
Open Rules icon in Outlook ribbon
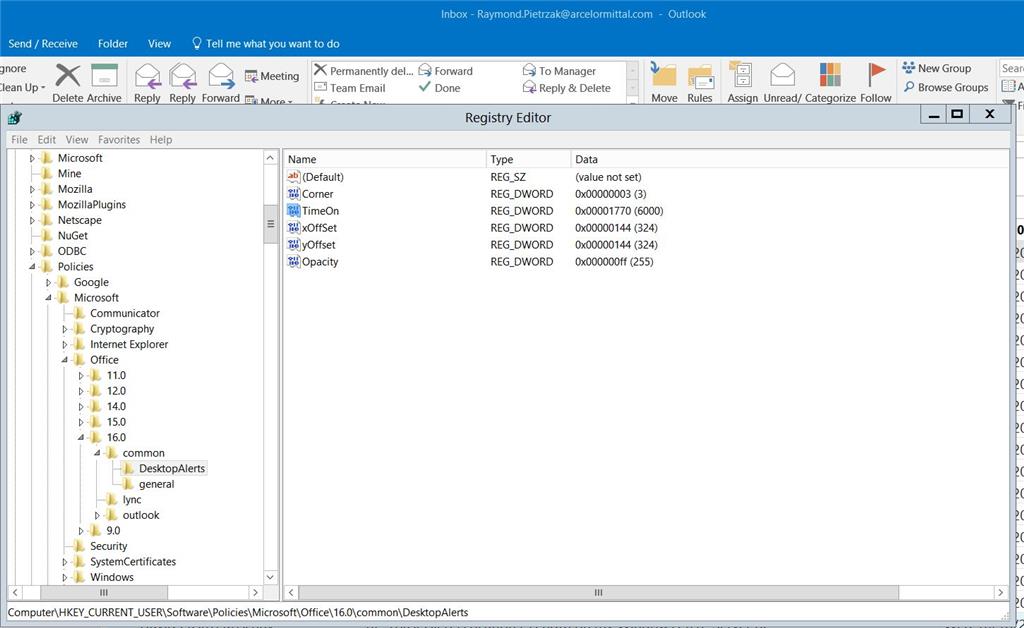[x=699, y=76]
